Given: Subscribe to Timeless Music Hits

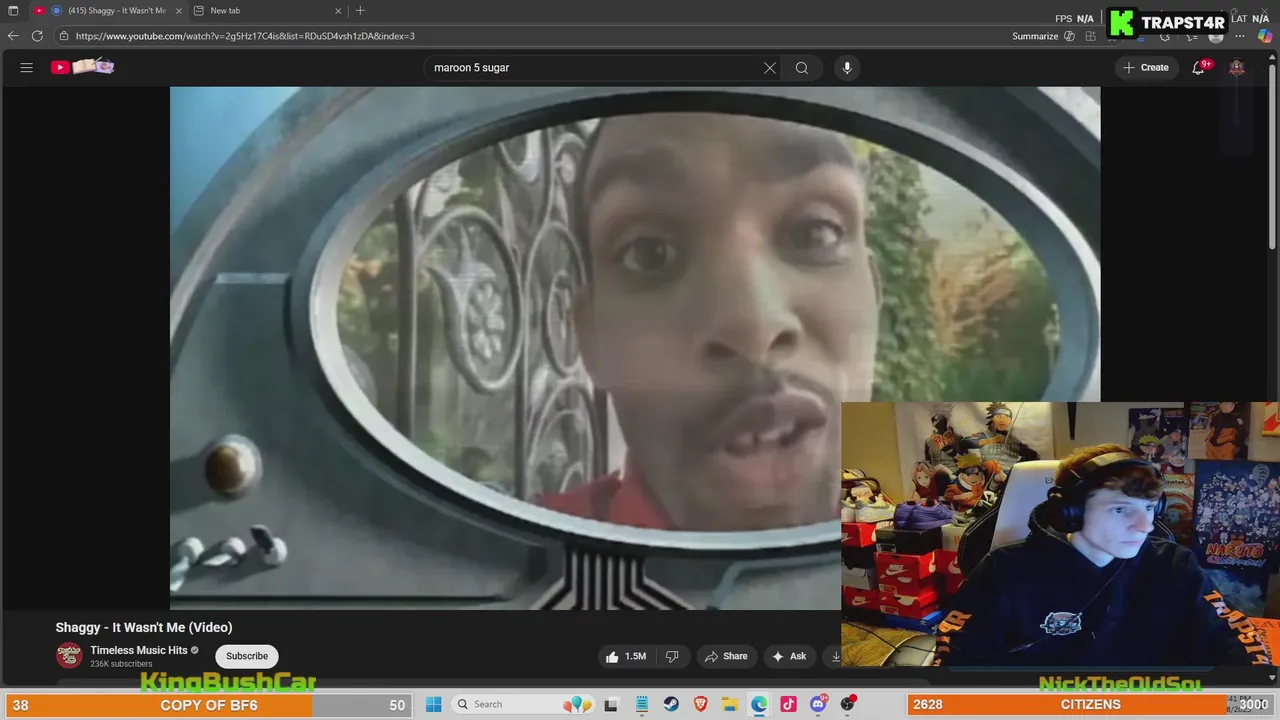Looking at the screenshot, I should pyautogui.click(x=247, y=656).
